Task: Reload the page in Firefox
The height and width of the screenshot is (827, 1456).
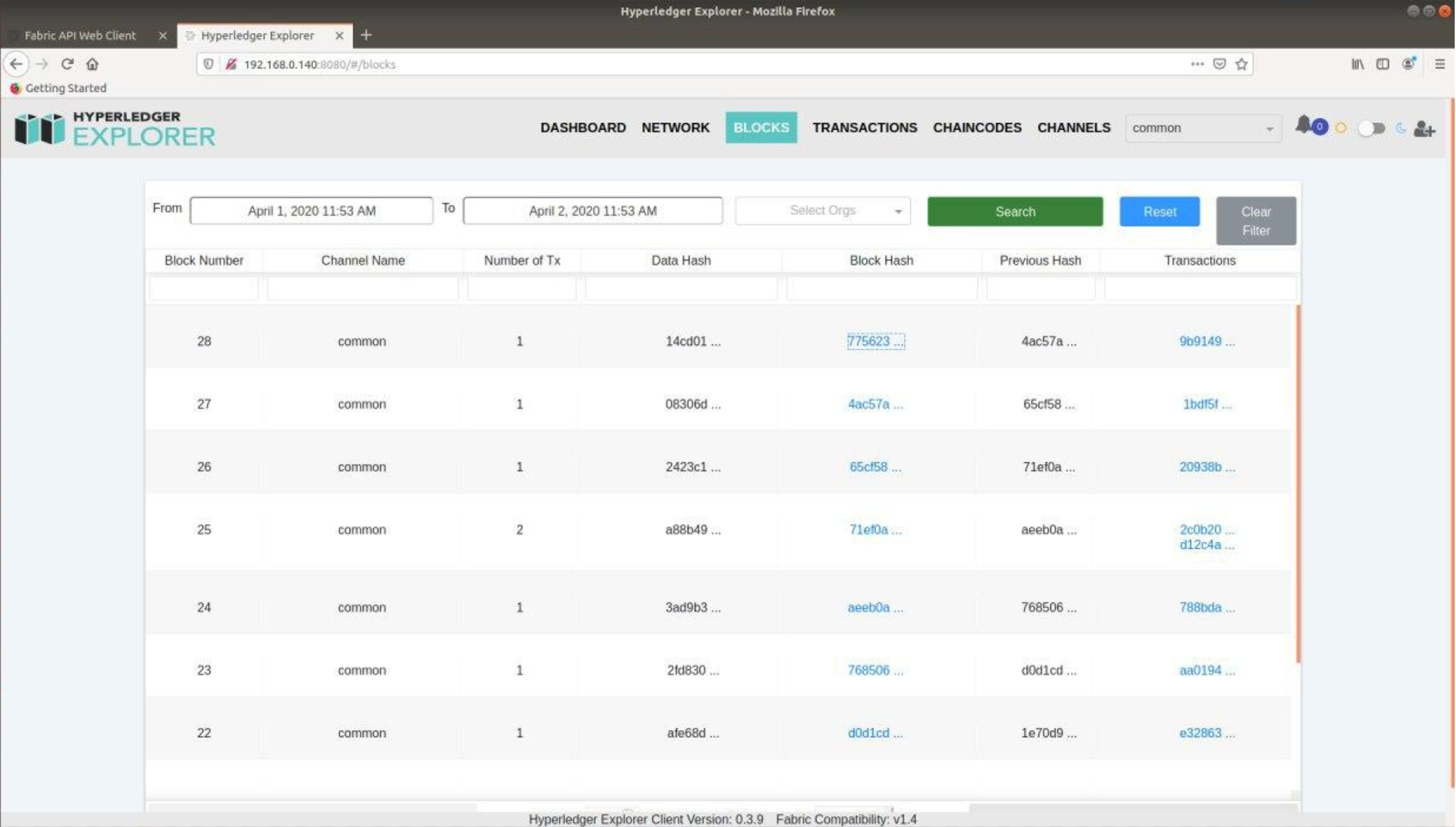Action: (x=67, y=64)
